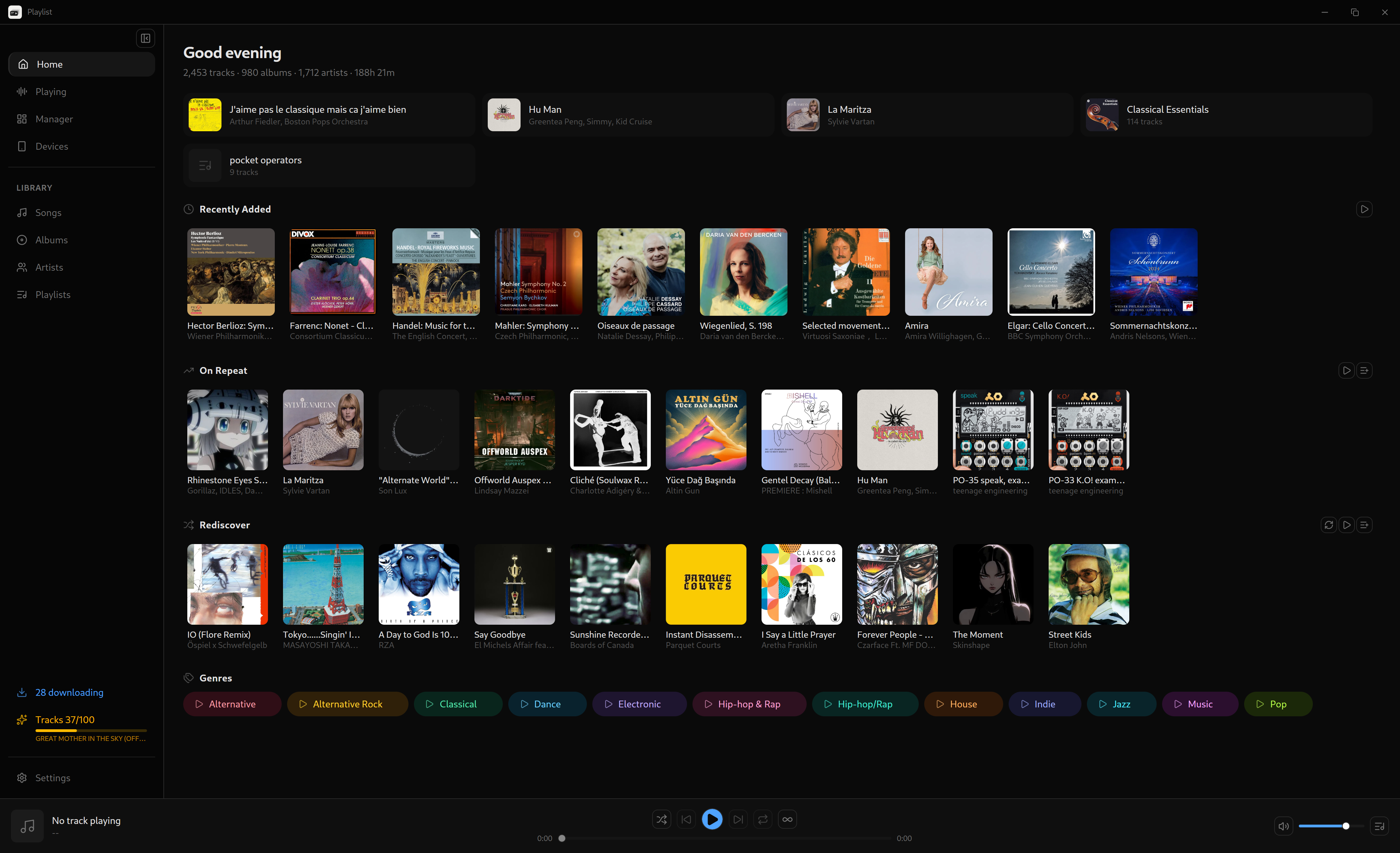Viewport: 1400px width, 853px height.
Task: Open the Playlists library section
Action: (53, 294)
